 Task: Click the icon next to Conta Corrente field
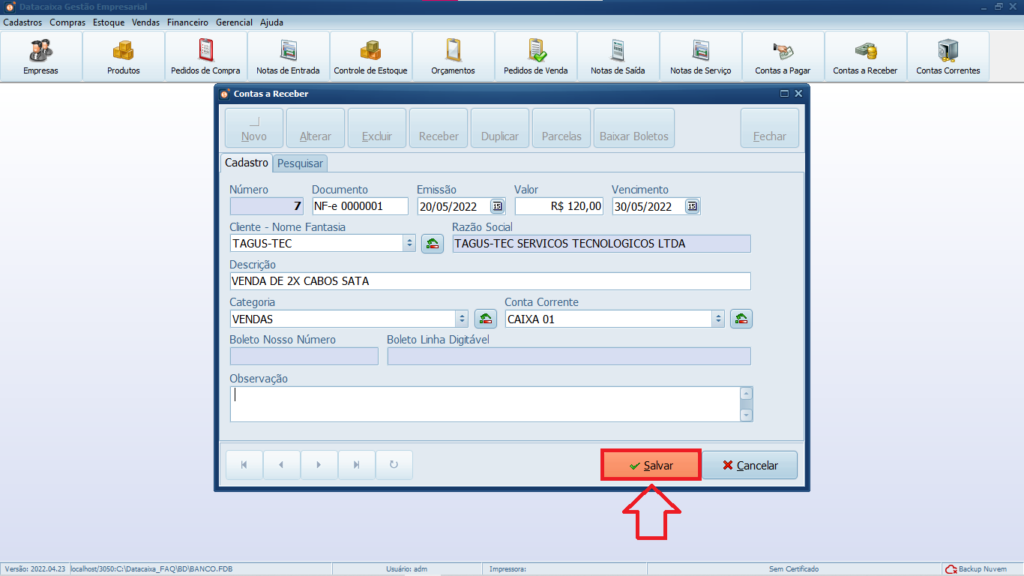pyautogui.click(x=741, y=319)
